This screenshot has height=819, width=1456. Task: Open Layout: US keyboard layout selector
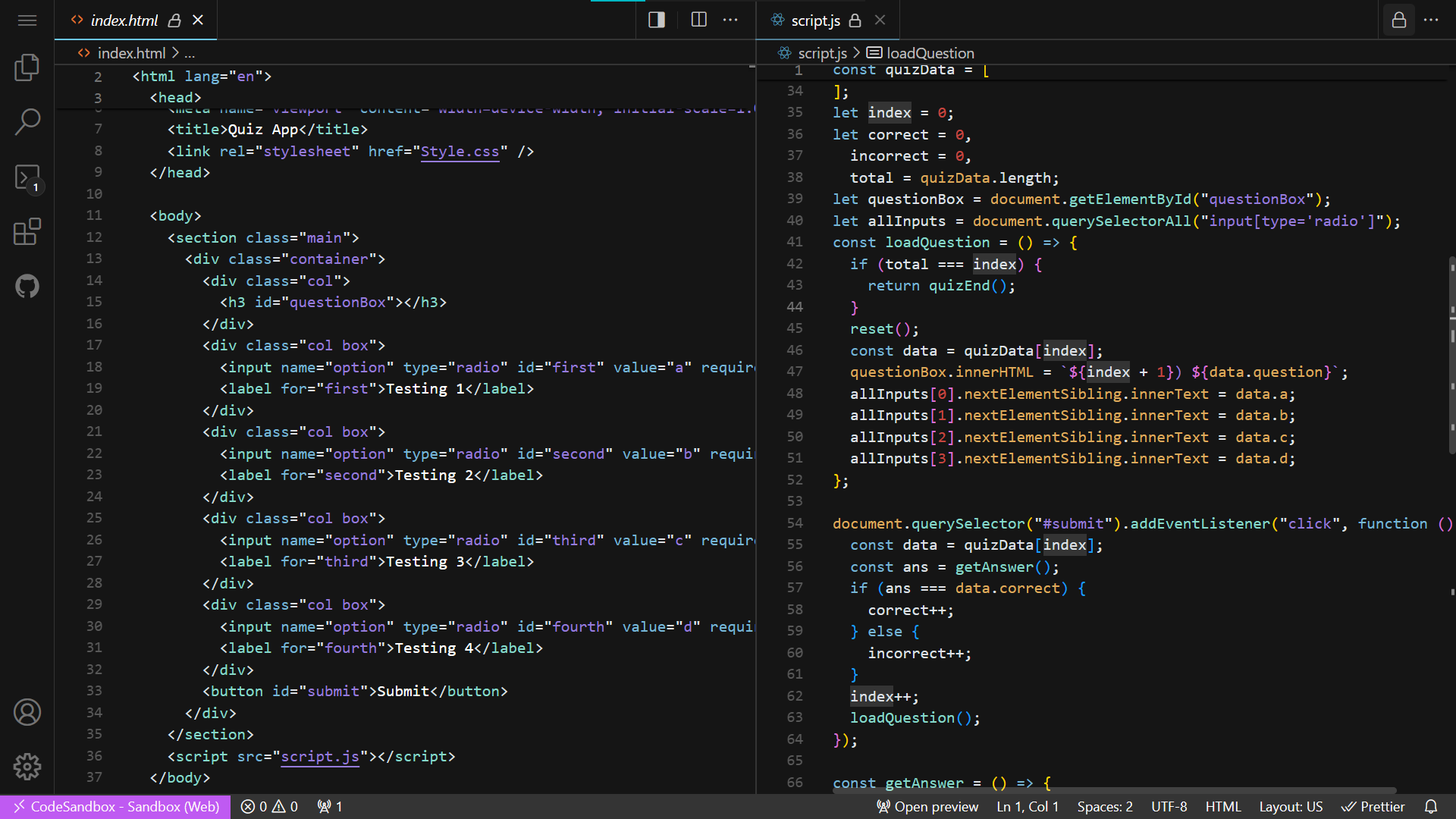point(1291,807)
